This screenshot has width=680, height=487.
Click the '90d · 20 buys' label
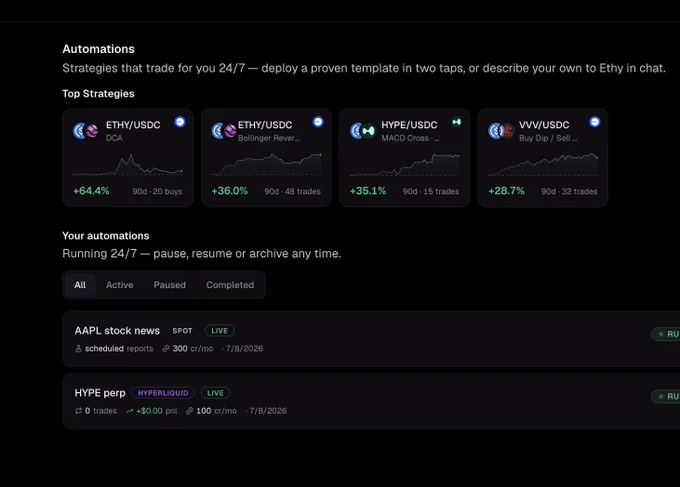tap(157, 191)
